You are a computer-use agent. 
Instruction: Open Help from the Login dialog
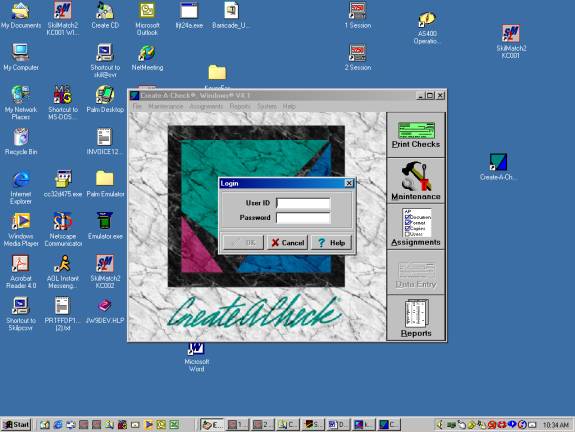[x=331, y=242]
